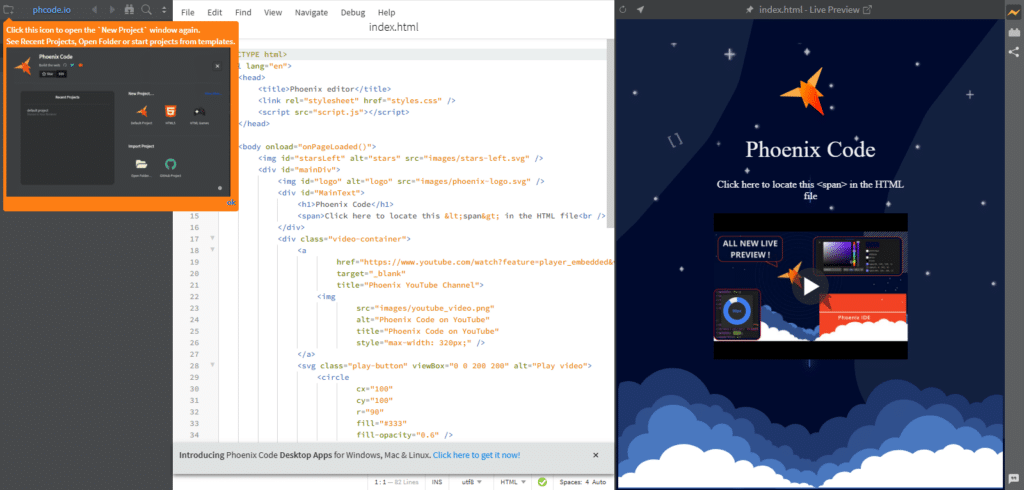Click the live preview highlight arrow icon
The height and width of the screenshot is (490, 1024).
(x=641, y=10)
